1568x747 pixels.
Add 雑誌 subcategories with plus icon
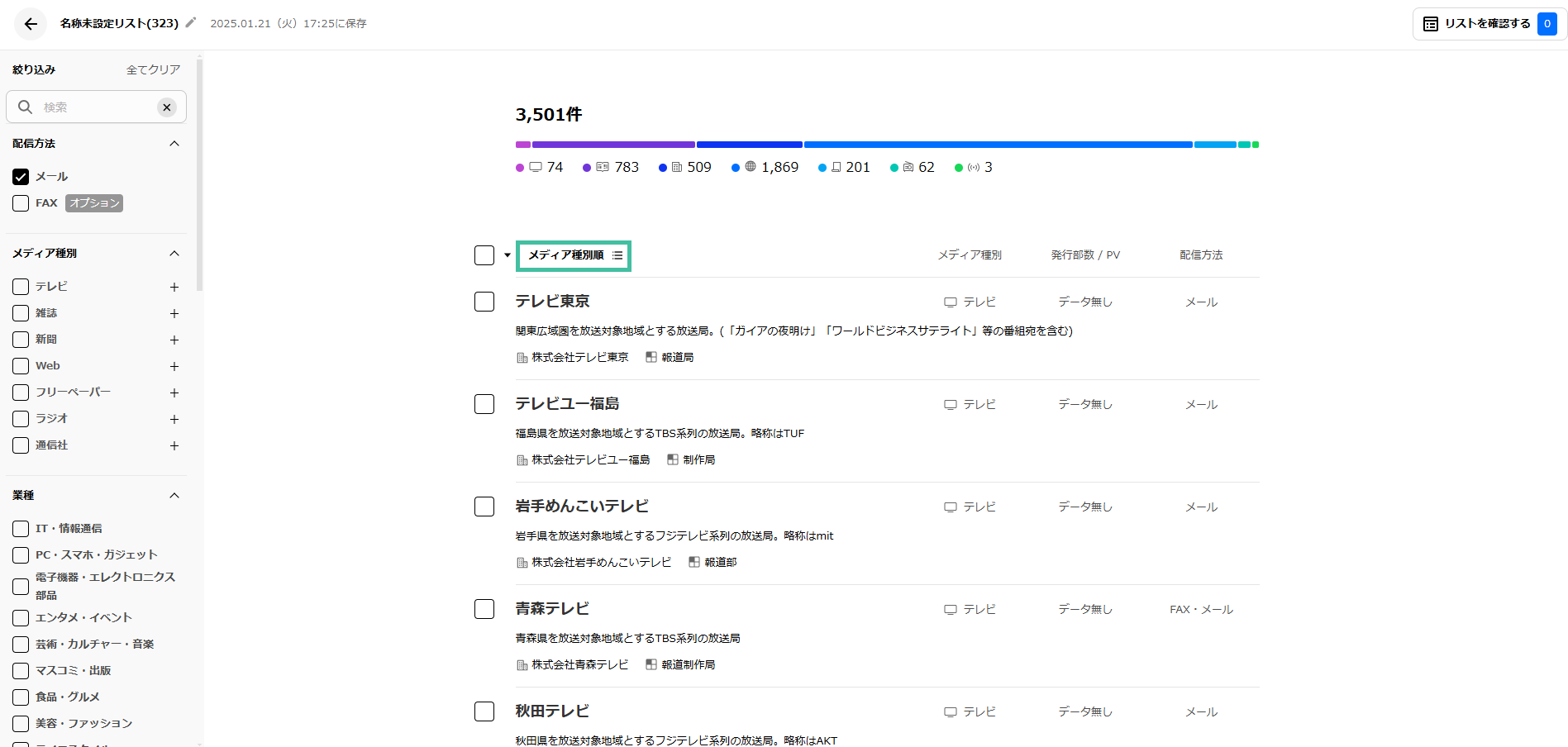point(174,313)
